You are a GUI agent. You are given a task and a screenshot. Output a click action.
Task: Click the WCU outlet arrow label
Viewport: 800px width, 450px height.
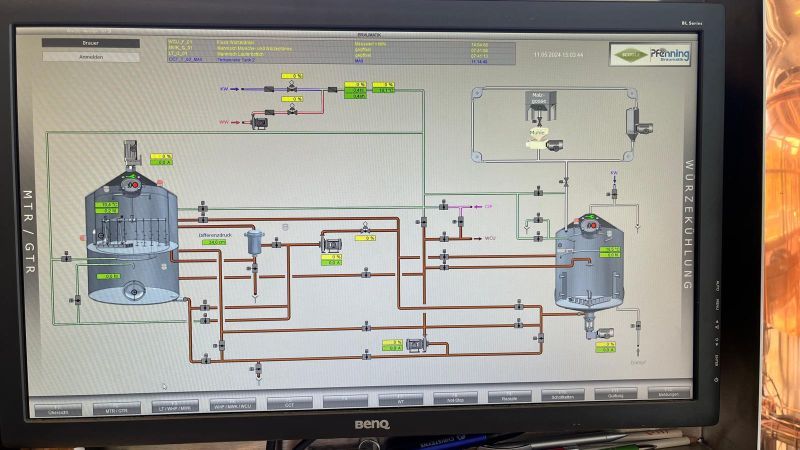(x=490, y=238)
